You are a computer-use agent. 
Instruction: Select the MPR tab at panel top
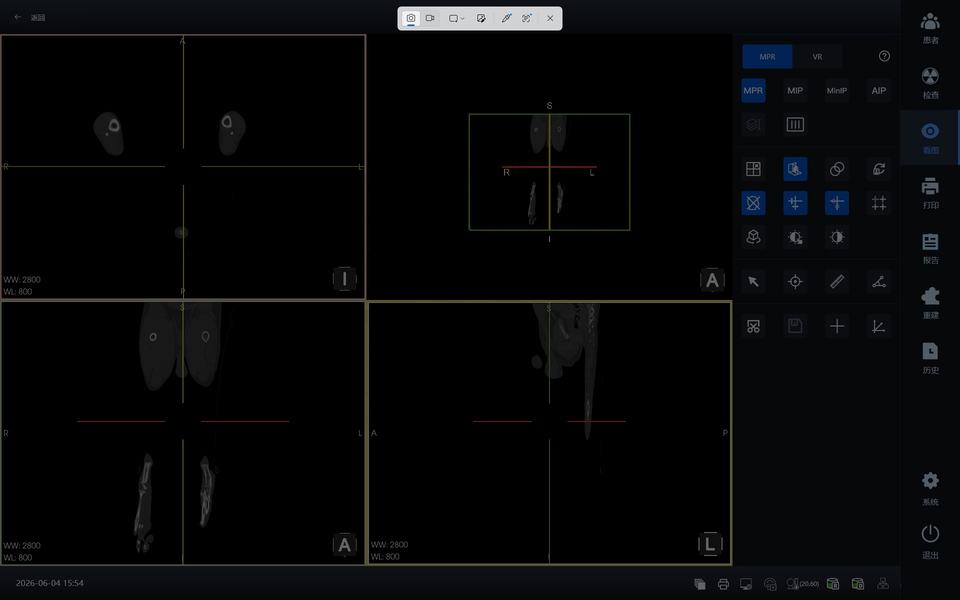pos(767,56)
